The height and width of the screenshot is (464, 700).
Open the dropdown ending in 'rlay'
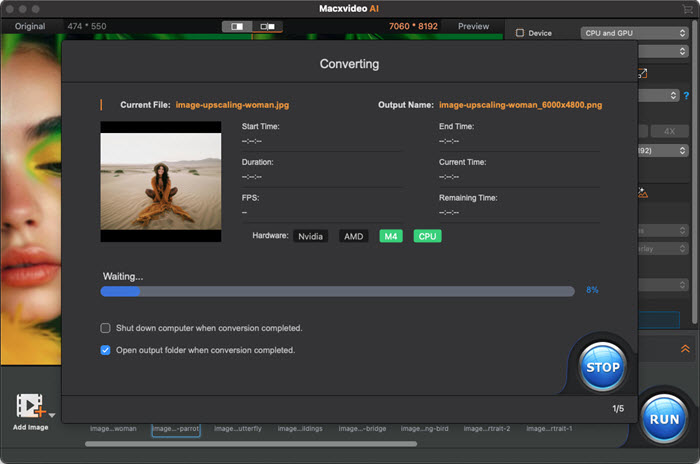(663, 249)
